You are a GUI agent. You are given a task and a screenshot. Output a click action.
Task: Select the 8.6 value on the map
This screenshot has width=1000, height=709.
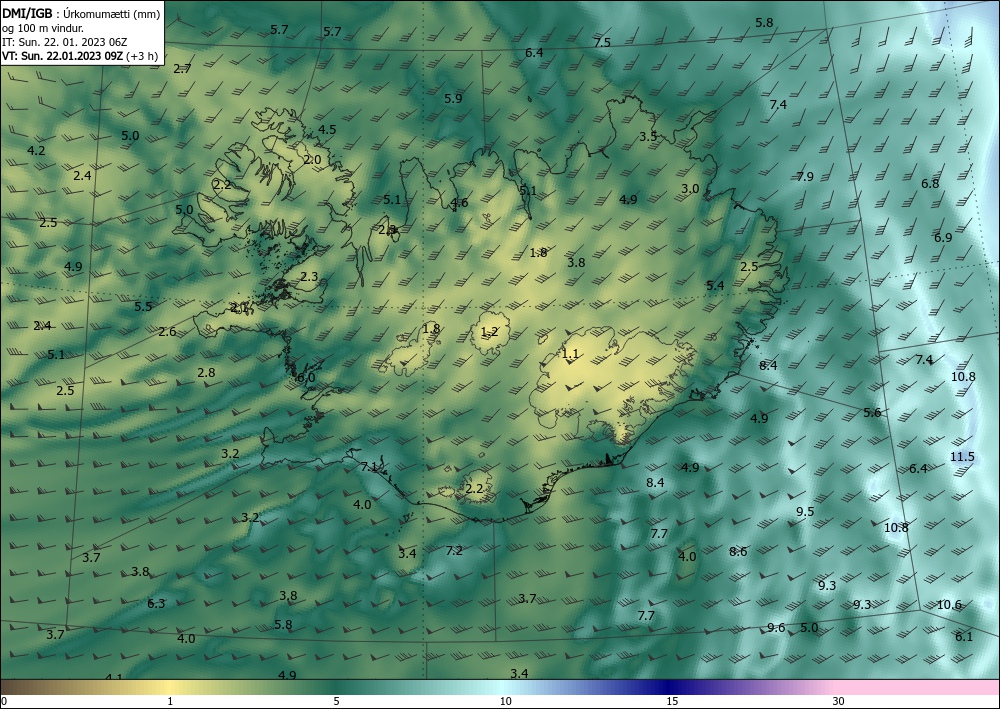coord(739,552)
